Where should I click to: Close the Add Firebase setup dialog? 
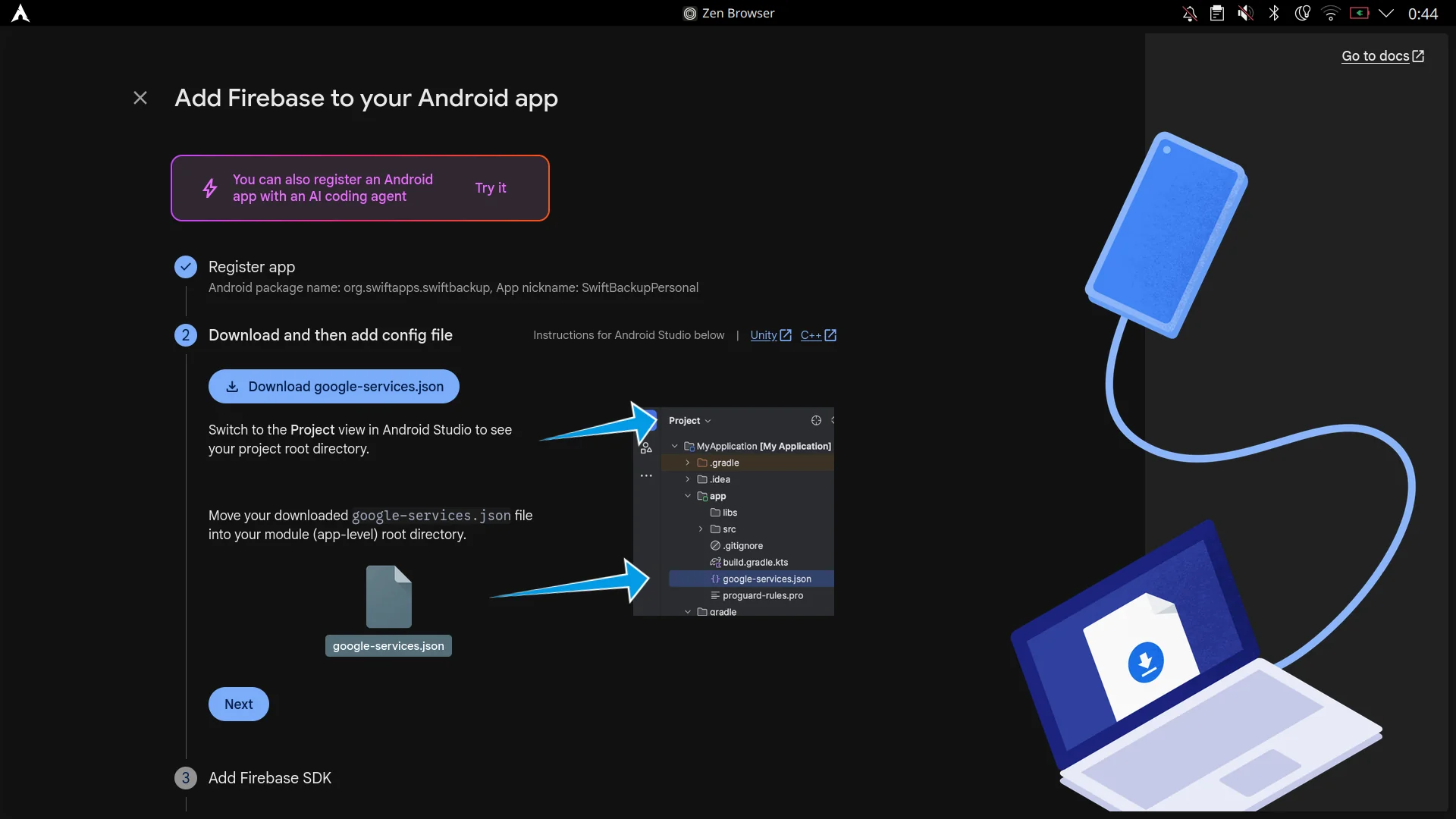point(140,98)
